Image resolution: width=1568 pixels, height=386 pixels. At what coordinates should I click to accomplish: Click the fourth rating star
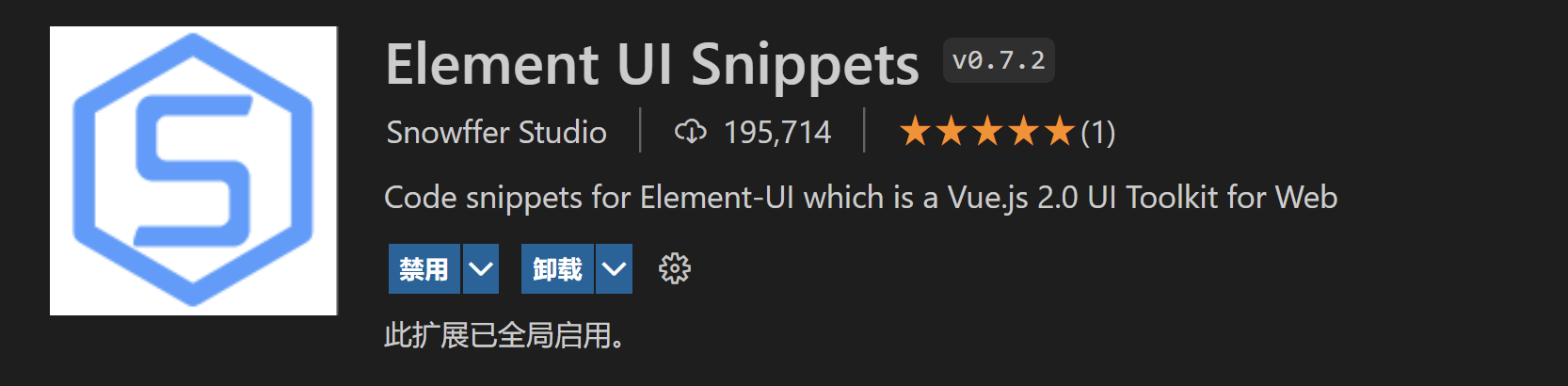point(1023,132)
